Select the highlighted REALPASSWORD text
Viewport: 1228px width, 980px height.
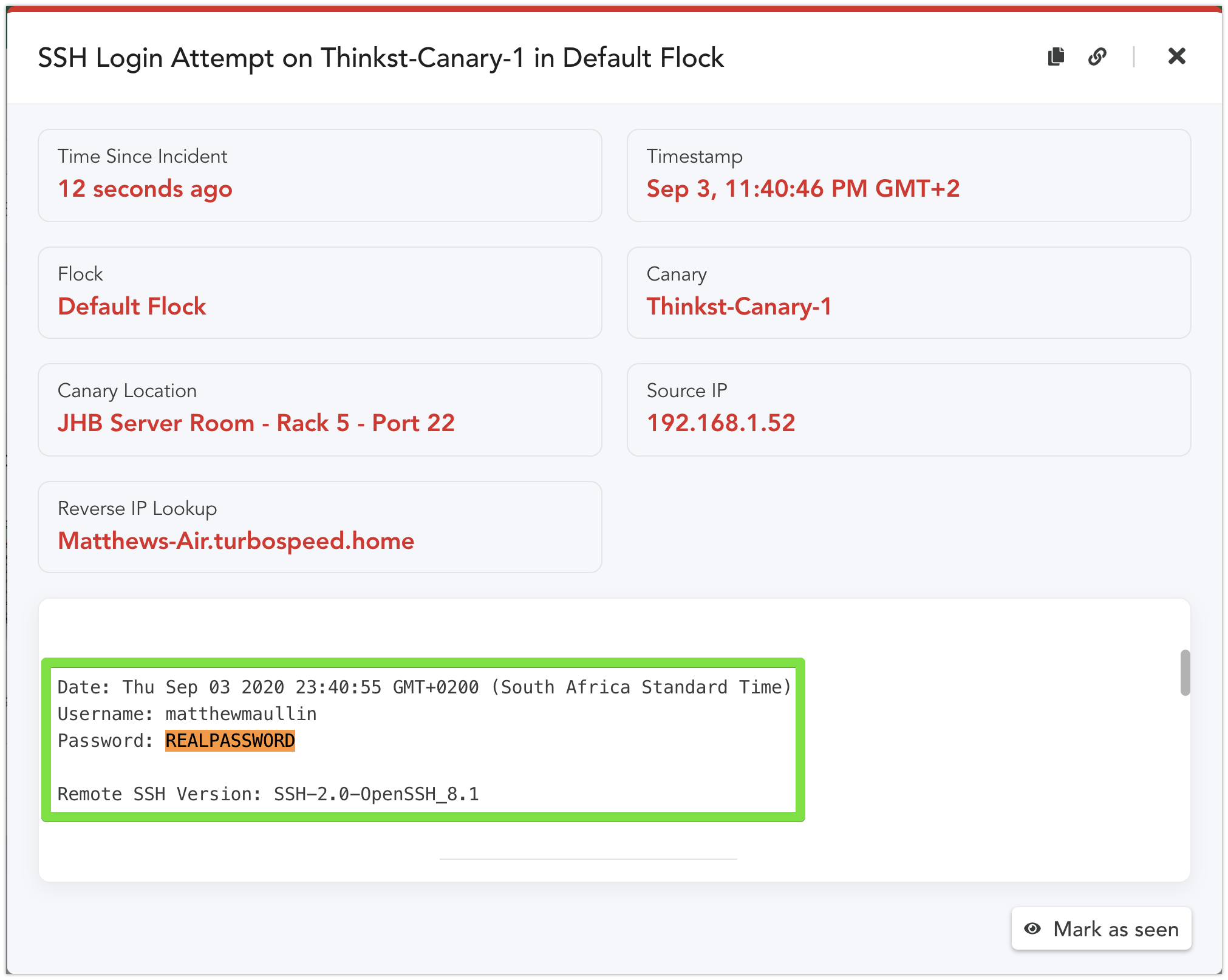click(229, 740)
